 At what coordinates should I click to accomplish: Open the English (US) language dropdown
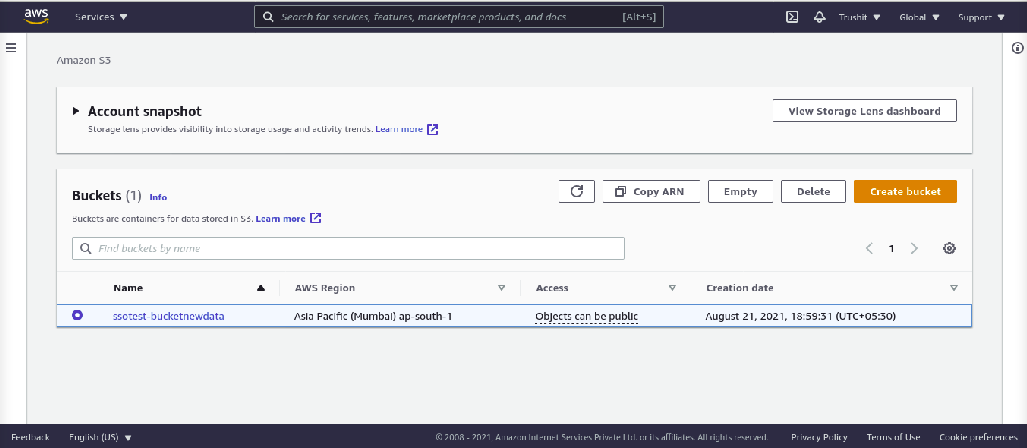point(100,437)
